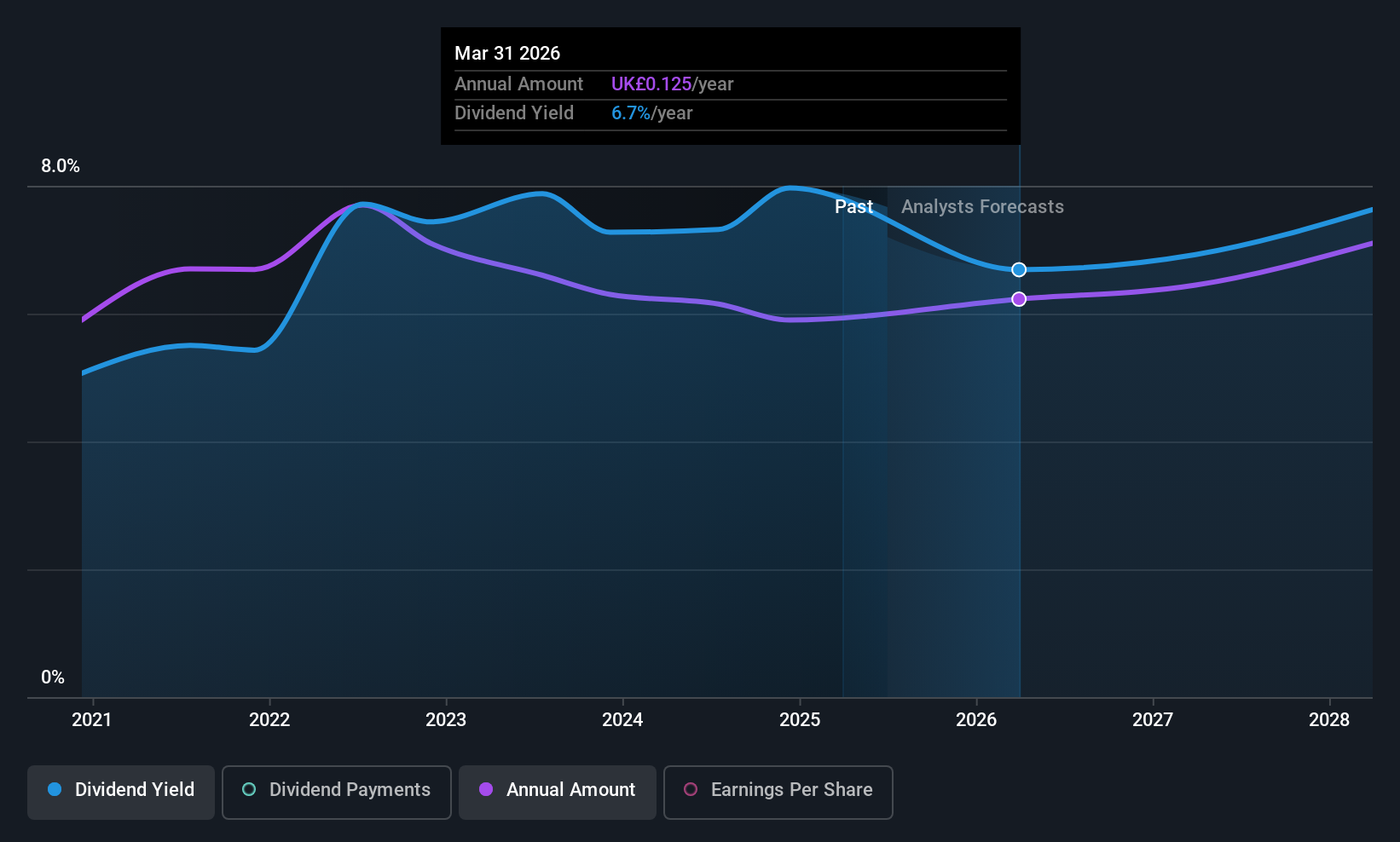Click the 2021 x-axis label

point(92,720)
